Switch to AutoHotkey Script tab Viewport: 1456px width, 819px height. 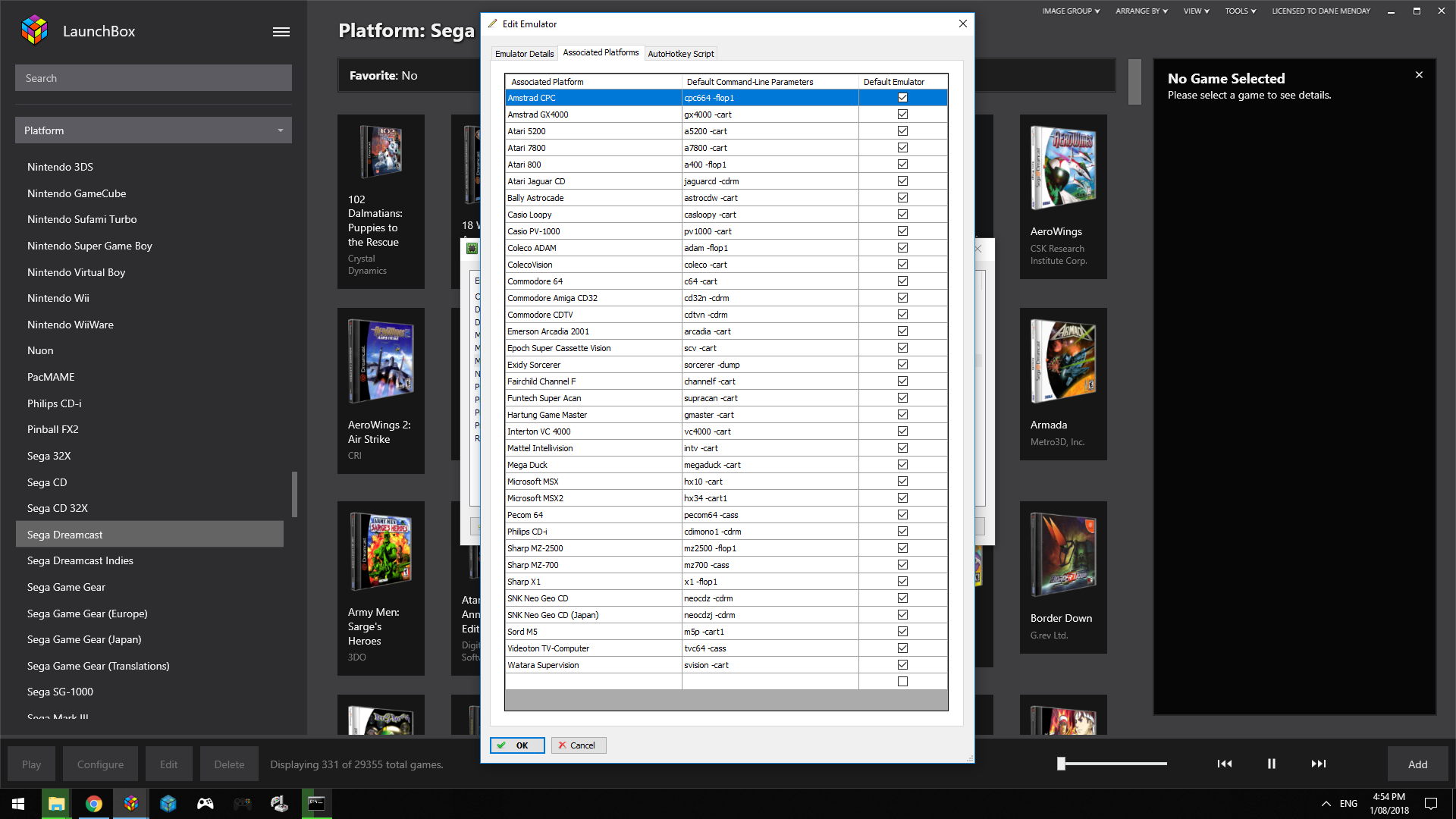[680, 54]
